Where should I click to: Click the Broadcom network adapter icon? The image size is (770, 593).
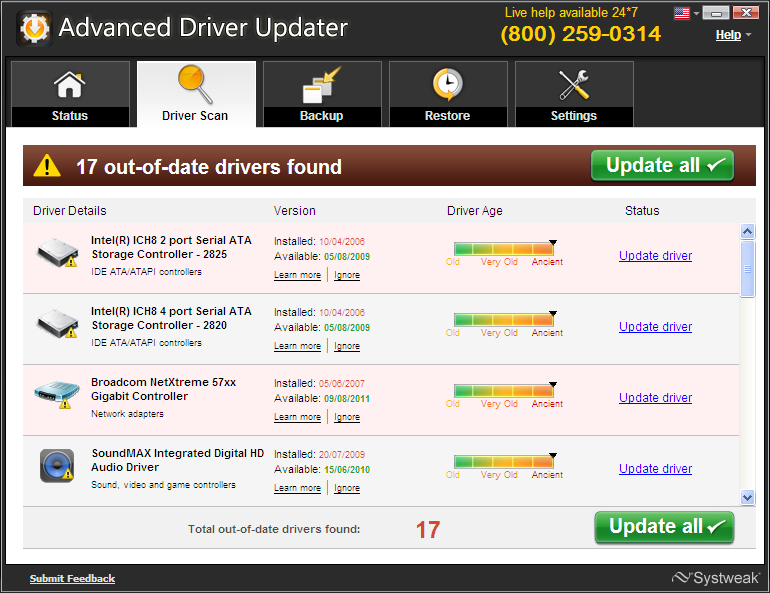[x=57, y=394]
